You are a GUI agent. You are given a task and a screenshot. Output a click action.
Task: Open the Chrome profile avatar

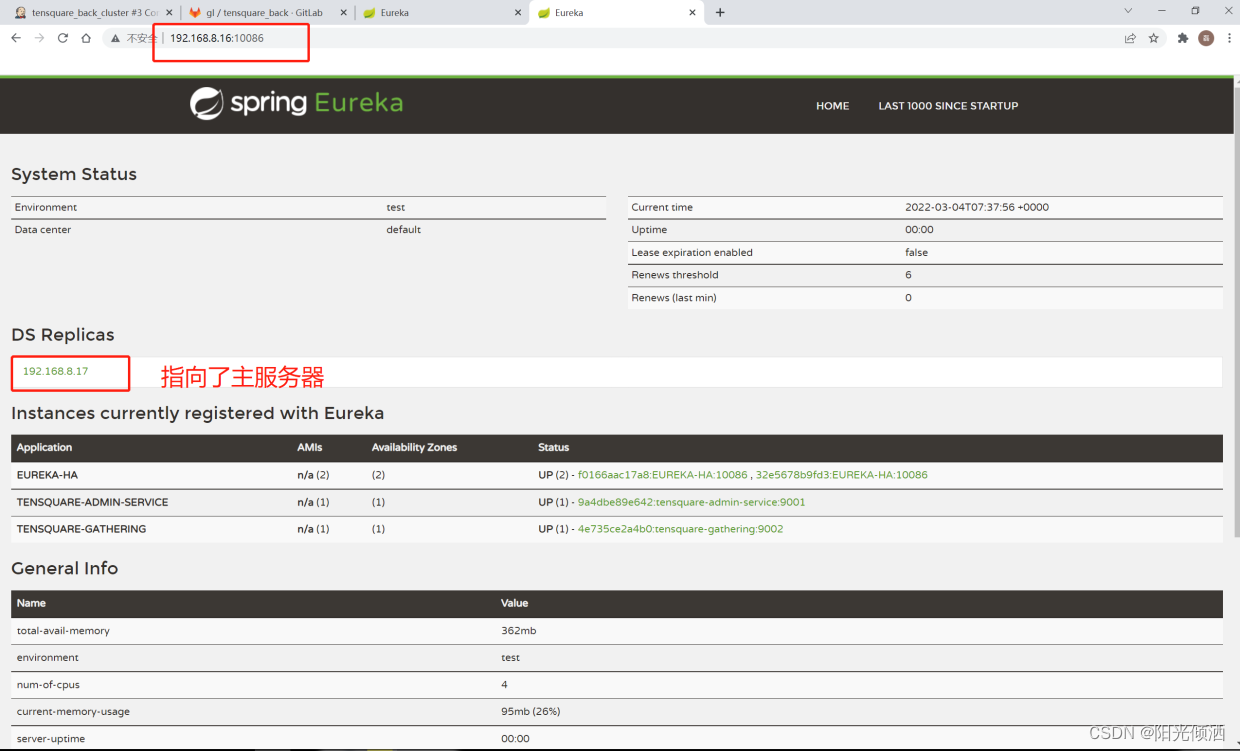[x=1206, y=38]
